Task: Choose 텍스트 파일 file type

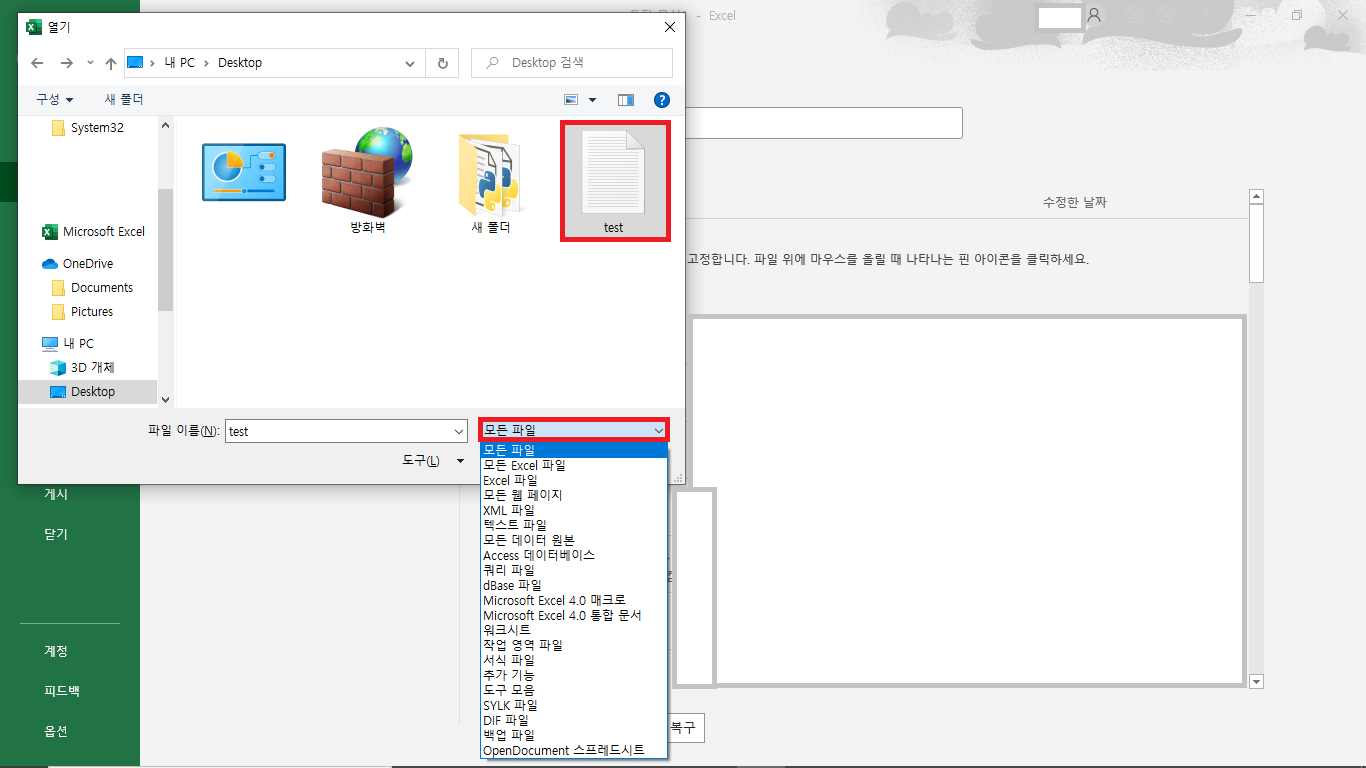Action: click(x=573, y=525)
